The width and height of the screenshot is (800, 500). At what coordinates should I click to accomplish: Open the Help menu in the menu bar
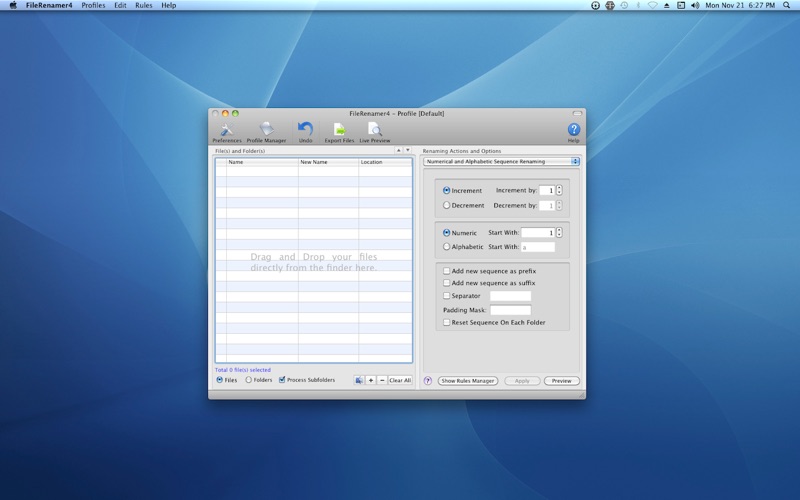[168, 5]
